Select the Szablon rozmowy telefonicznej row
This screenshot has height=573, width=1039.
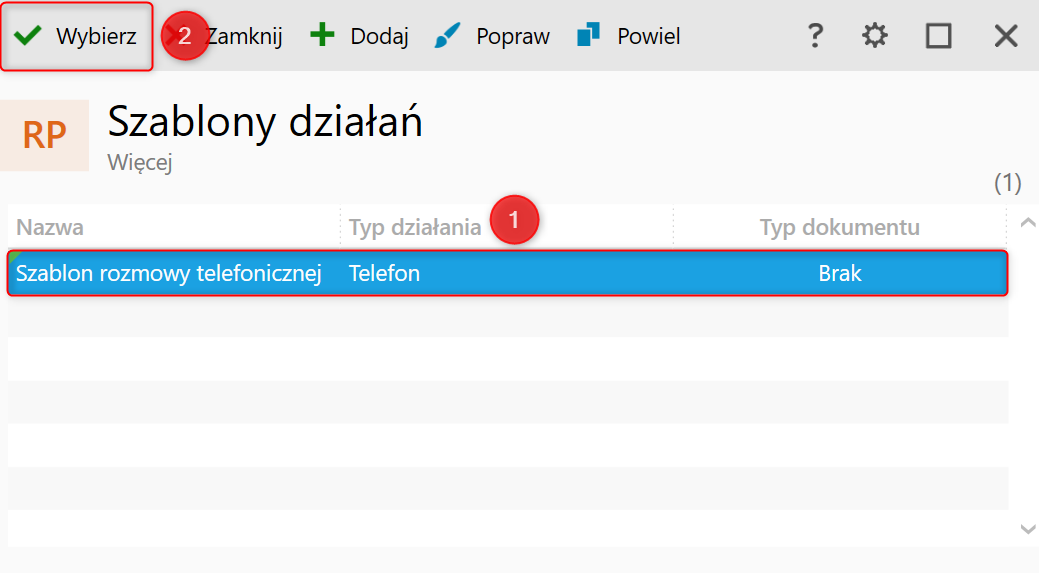click(168, 273)
